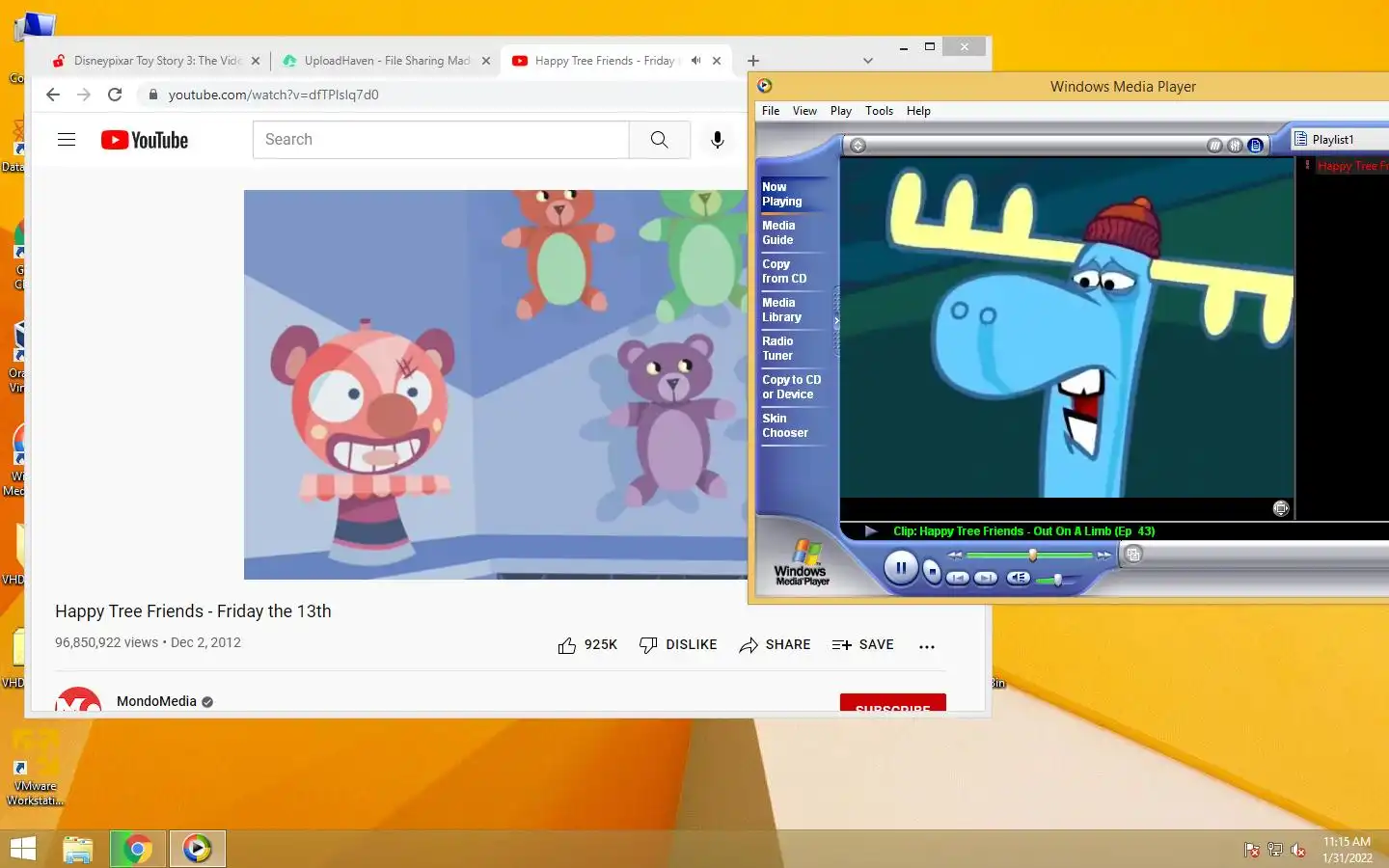Viewport: 1389px width, 868px height.
Task: Open Chrome's tab search dropdown
Action: tap(867, 61)
